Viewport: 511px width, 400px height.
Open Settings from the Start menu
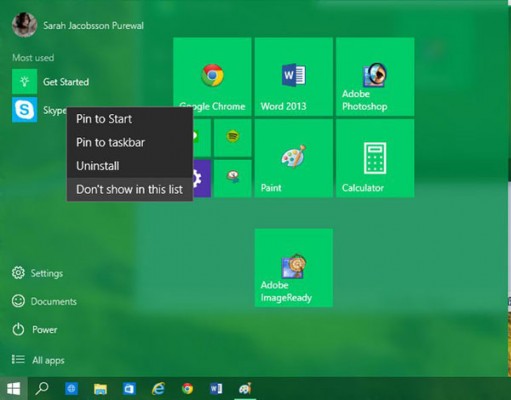point(37,273)
